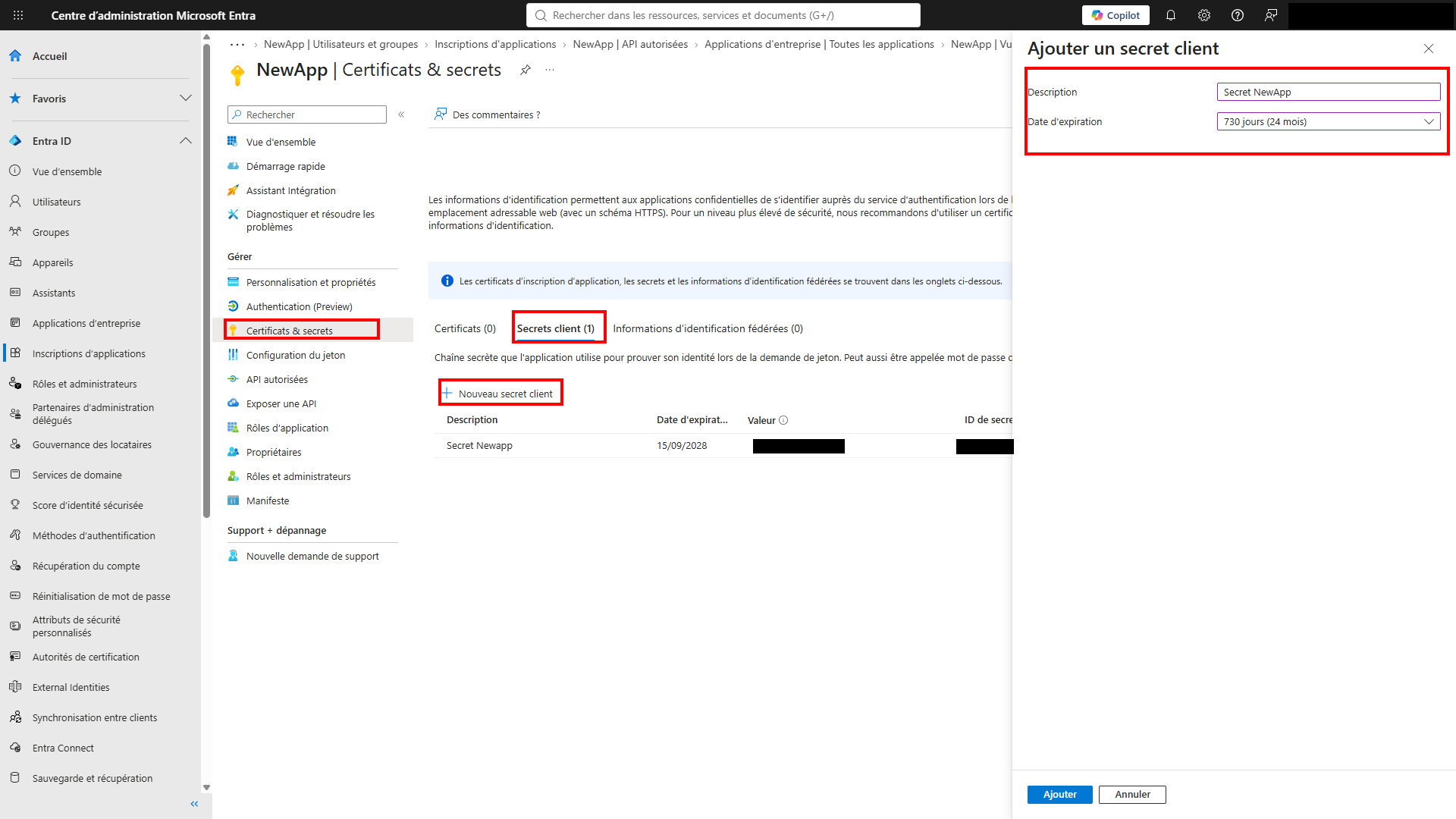
Task: Launch Copilot from the top bar
Action: pyautogui.click(x=1116, y=15)
